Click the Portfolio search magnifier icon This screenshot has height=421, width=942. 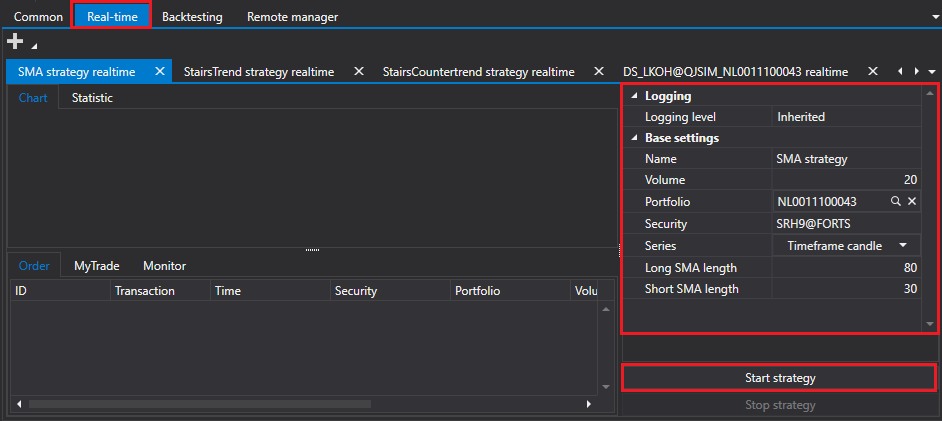895,201
